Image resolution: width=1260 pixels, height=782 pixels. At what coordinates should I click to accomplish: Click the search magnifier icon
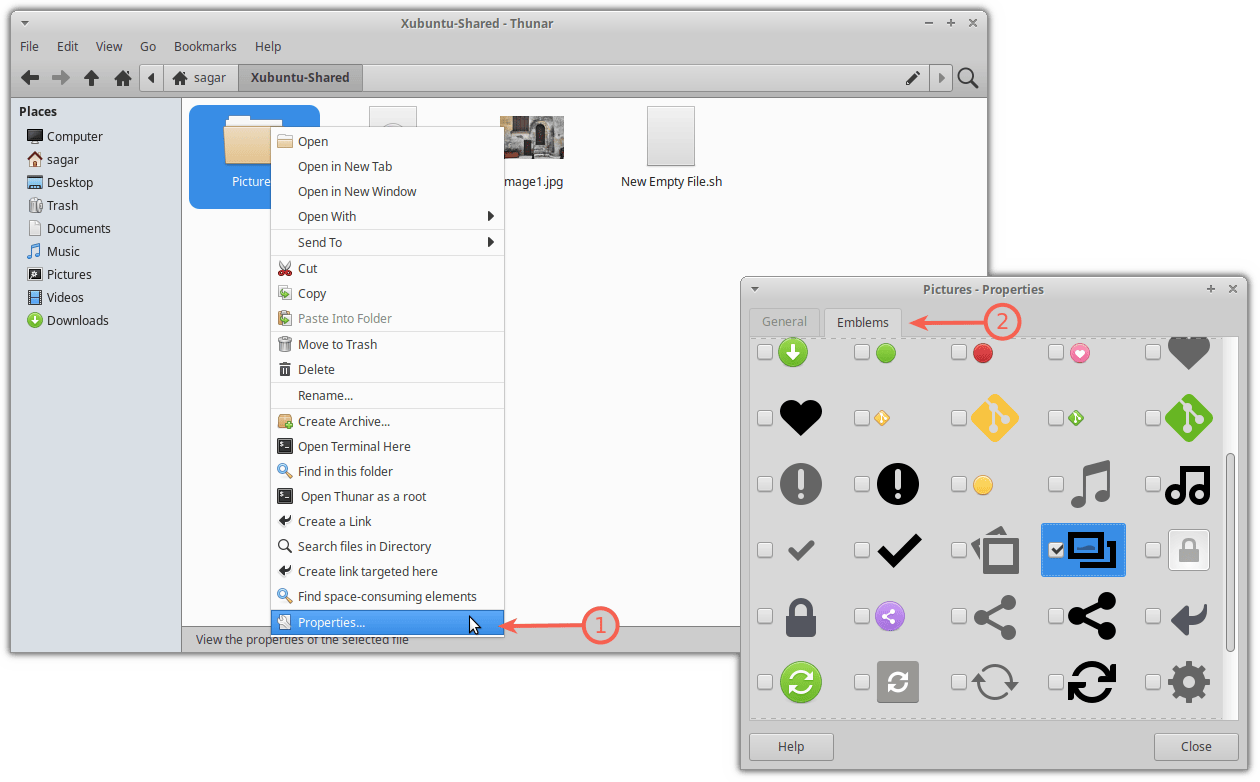(968, 78)
